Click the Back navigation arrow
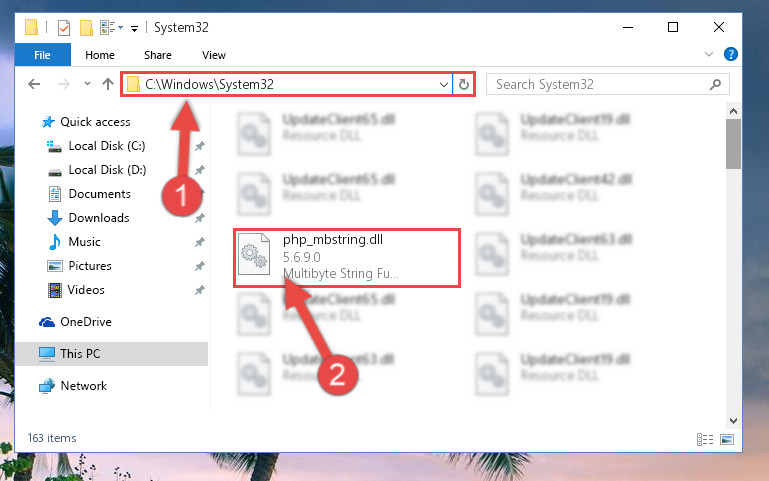The width and height of the screenshot is (769, 481). pos(34,84)
